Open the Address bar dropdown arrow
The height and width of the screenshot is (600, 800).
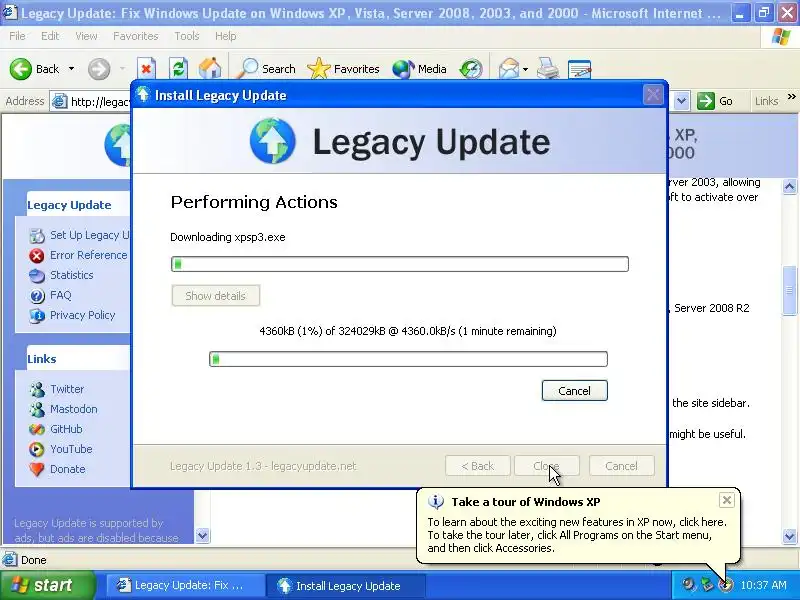point(682,101)
